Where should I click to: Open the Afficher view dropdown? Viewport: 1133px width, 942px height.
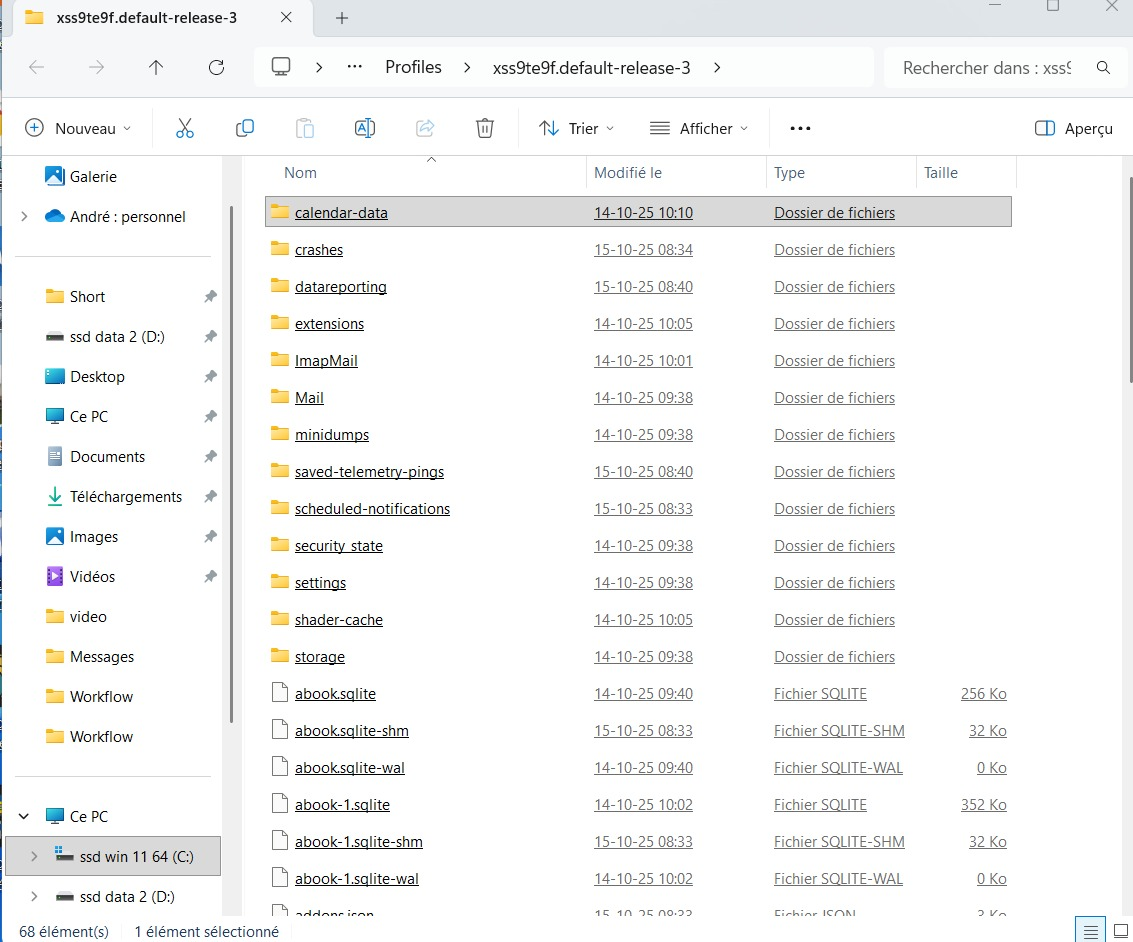[699, 128]
